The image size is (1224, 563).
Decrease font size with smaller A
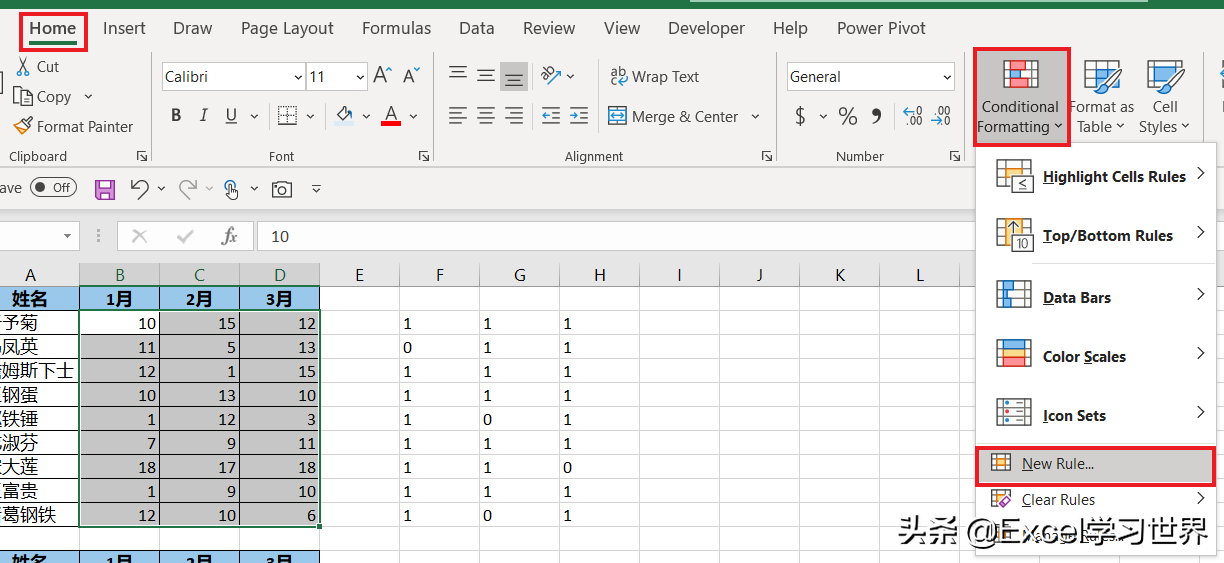[411, 76]
